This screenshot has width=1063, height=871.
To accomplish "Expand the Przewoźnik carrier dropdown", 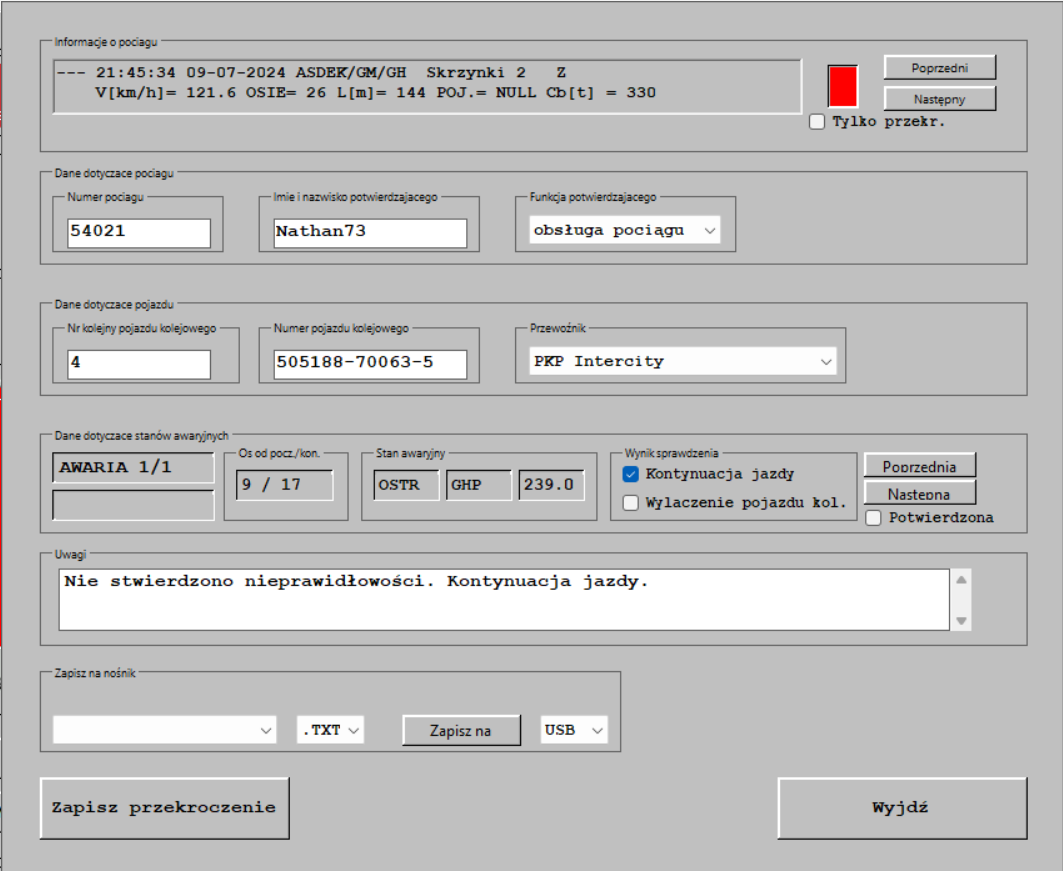I will (x=682, y=362).
